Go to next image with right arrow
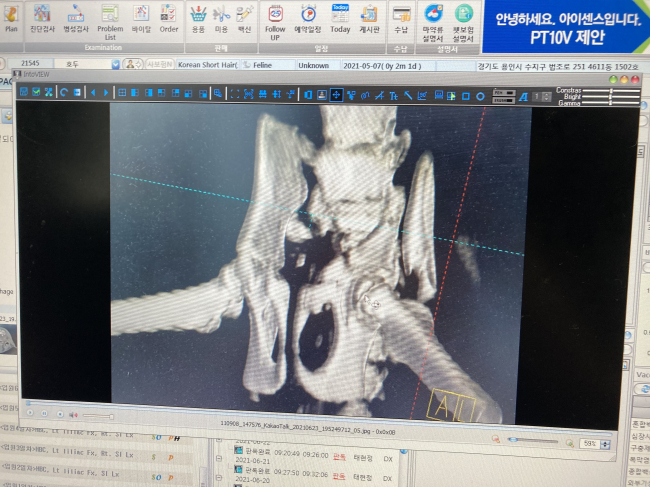Image resolution: width=650 pixels, height=487 pixels. click(x=106, y=93)
